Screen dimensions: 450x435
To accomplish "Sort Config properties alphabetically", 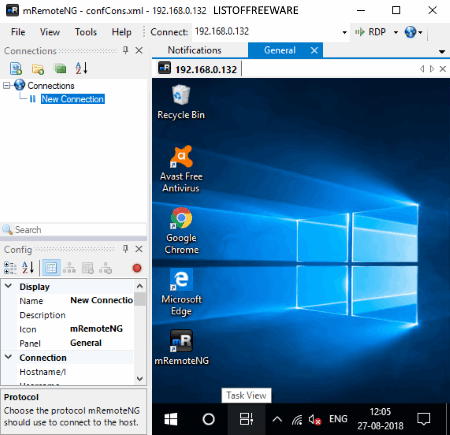I will click(x=28, y=268).
